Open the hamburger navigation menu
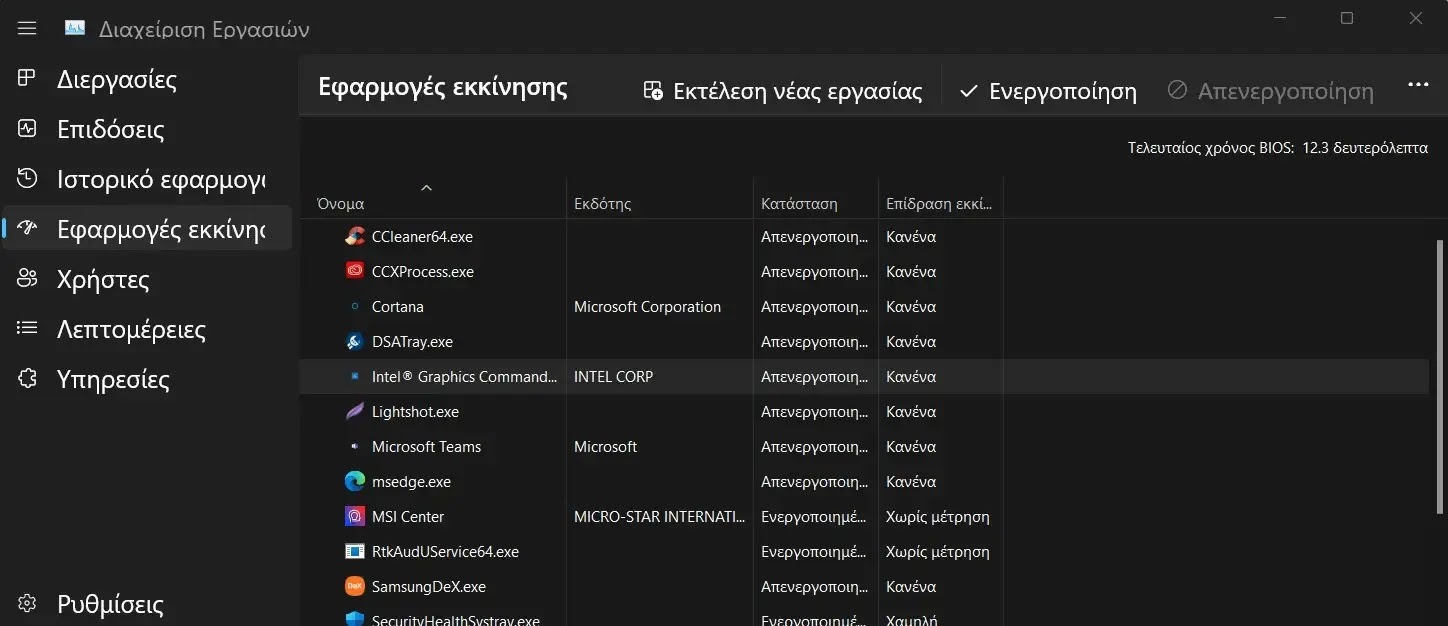Viewport: 1448px width, 626px height. coord(27,28)
